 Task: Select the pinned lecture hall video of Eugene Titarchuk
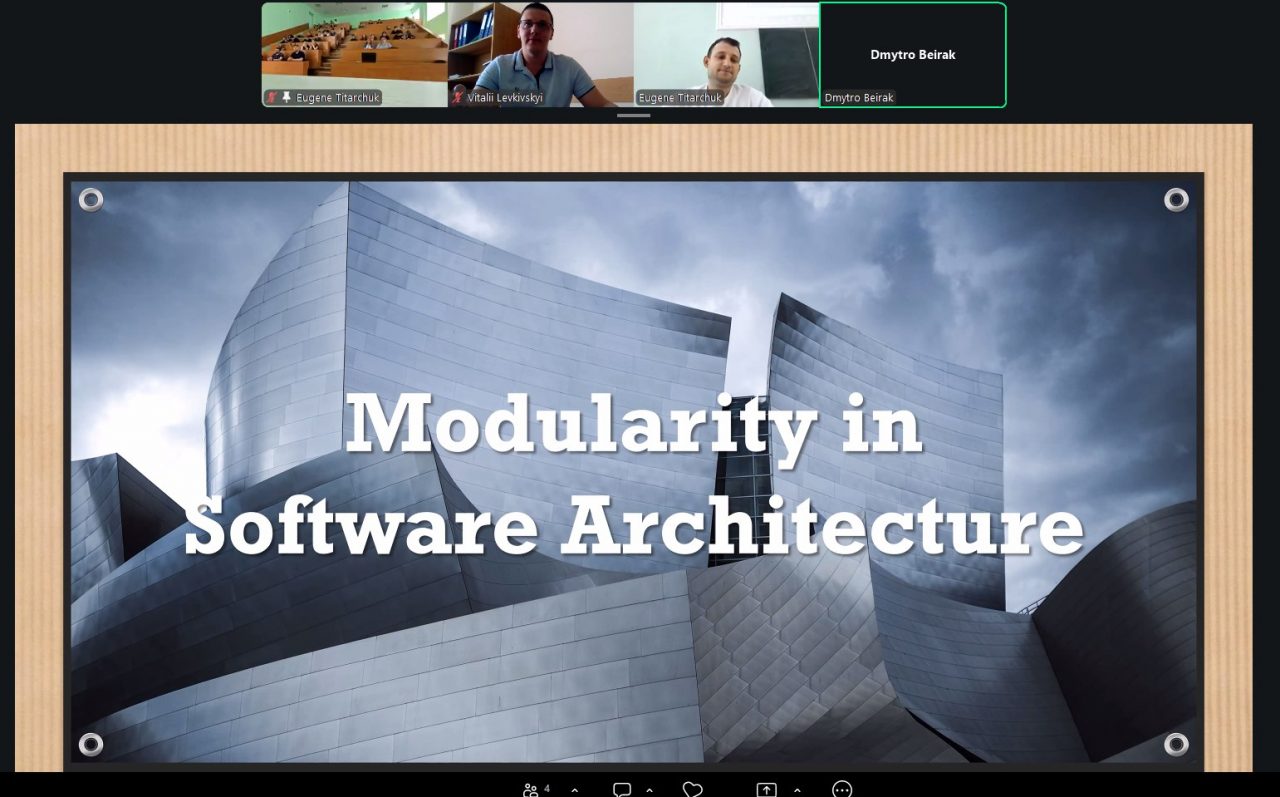(354, 54)
